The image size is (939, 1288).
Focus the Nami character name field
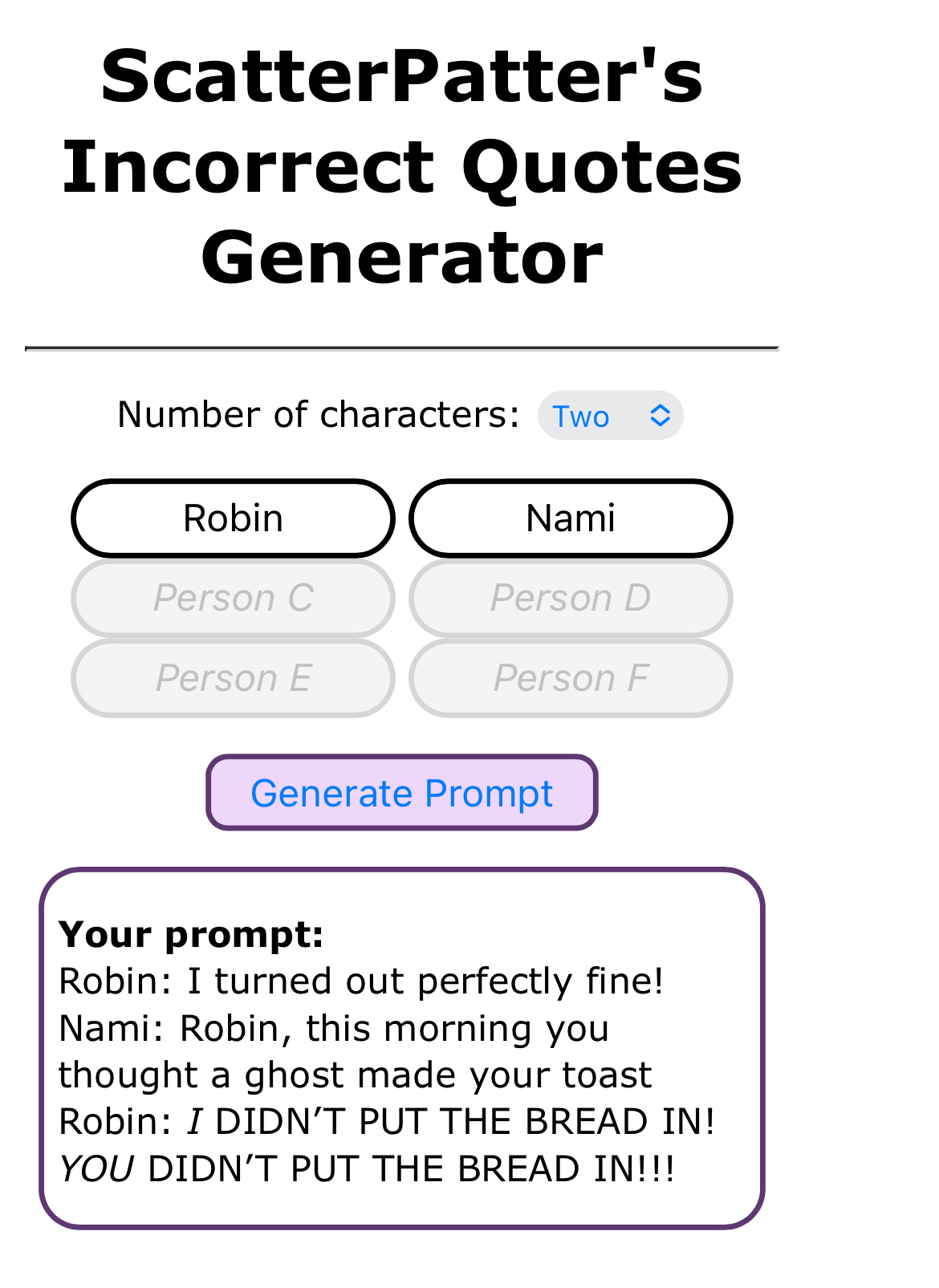pyautogui.click(x=571, y=518)
